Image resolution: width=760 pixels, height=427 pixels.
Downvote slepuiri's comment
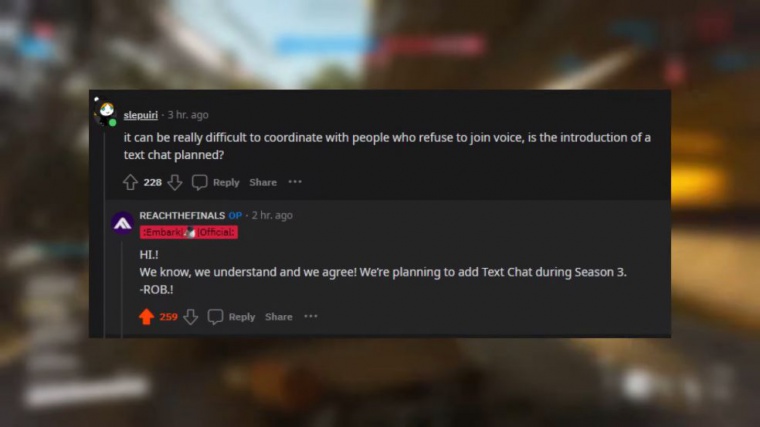click(175, 182)
